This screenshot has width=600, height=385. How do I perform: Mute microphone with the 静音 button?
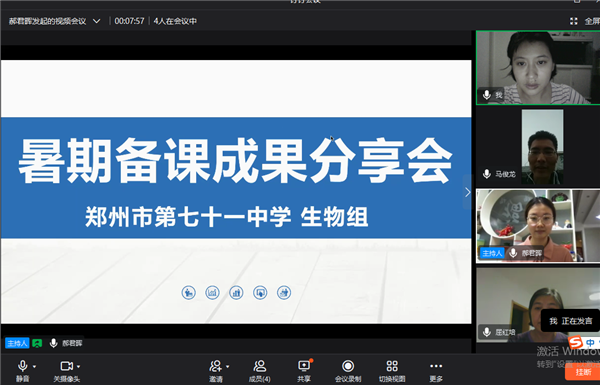tap(22, 370)
